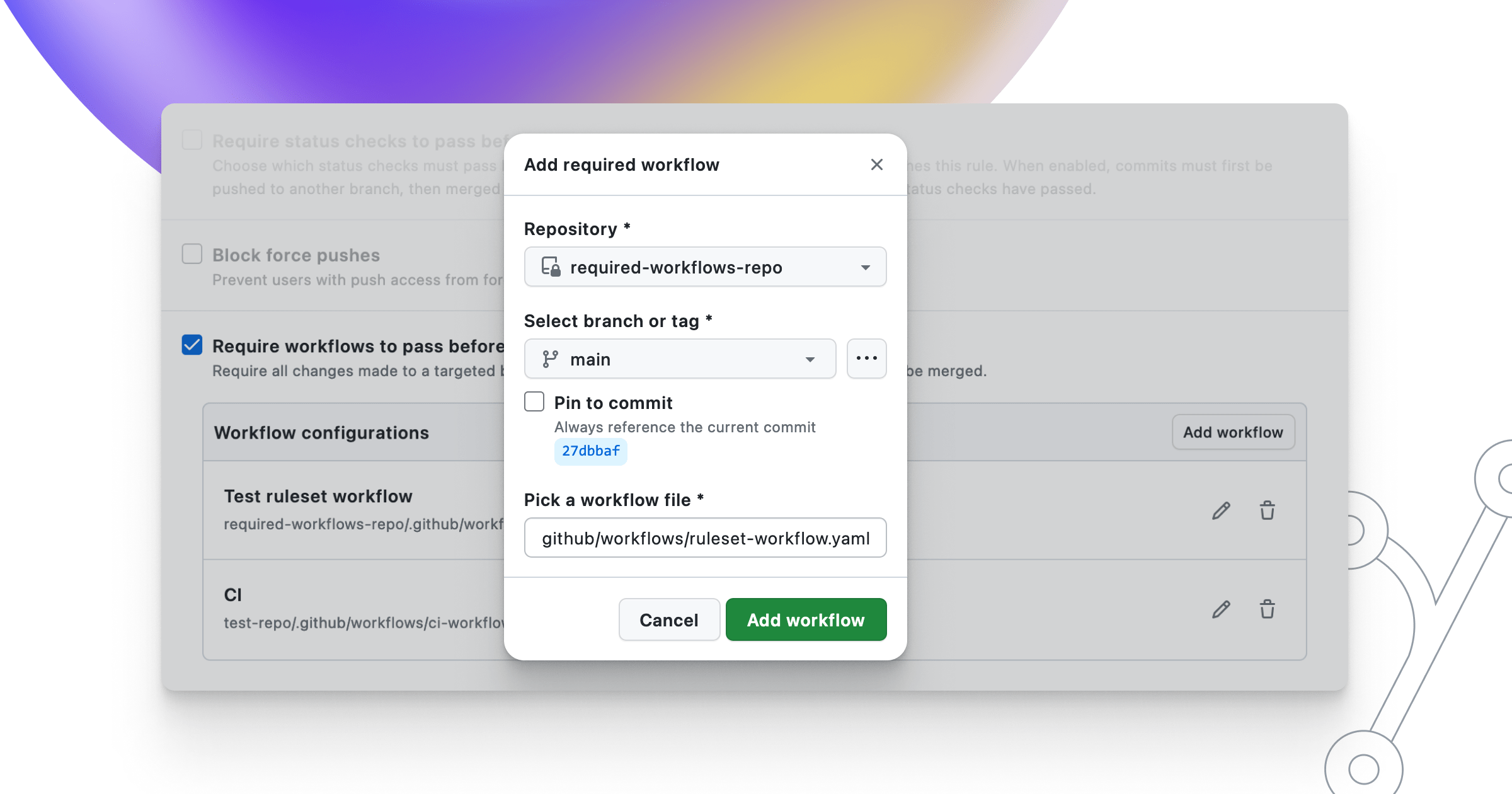Click the workflow file path input field
Image resolution: width=1512 pixels, height=794 pixels.
[705, 538]
